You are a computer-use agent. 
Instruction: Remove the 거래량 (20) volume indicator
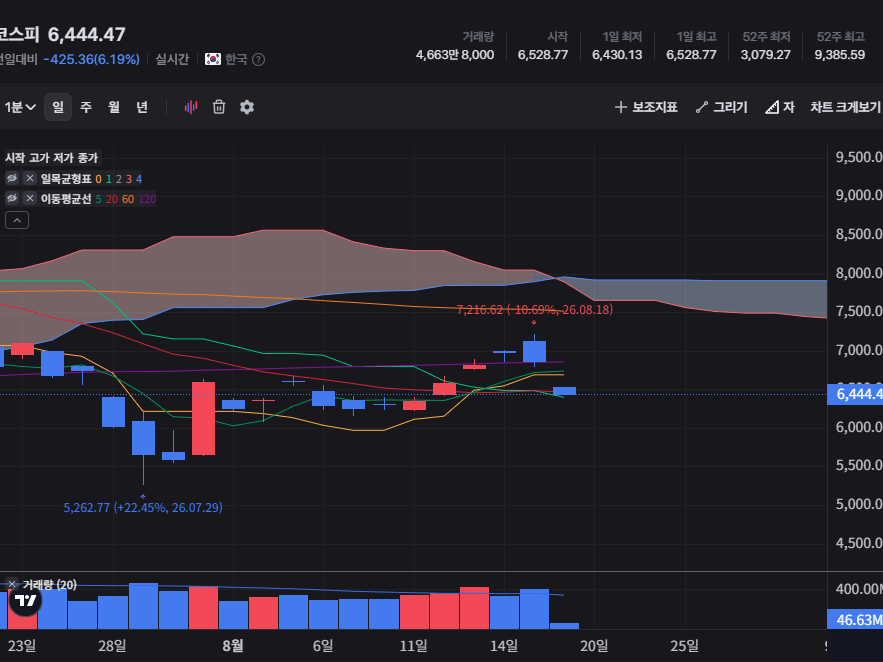pos(12,584)
